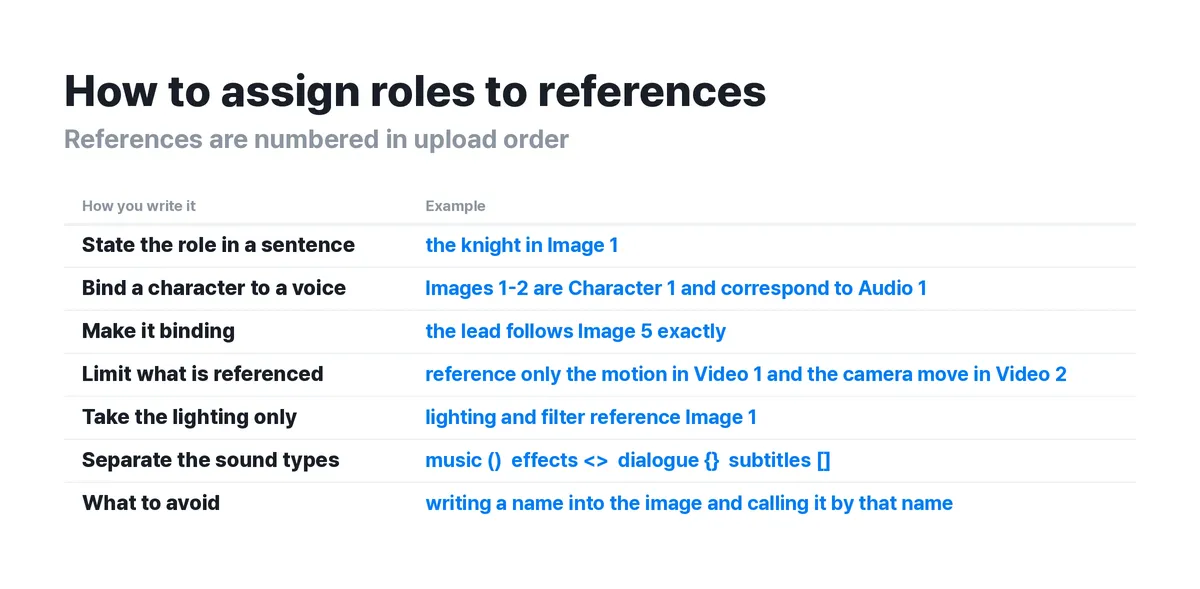Screen dimensions: 1200x589
Task: Click the 'Example' column header
Action: click(455, 206)
